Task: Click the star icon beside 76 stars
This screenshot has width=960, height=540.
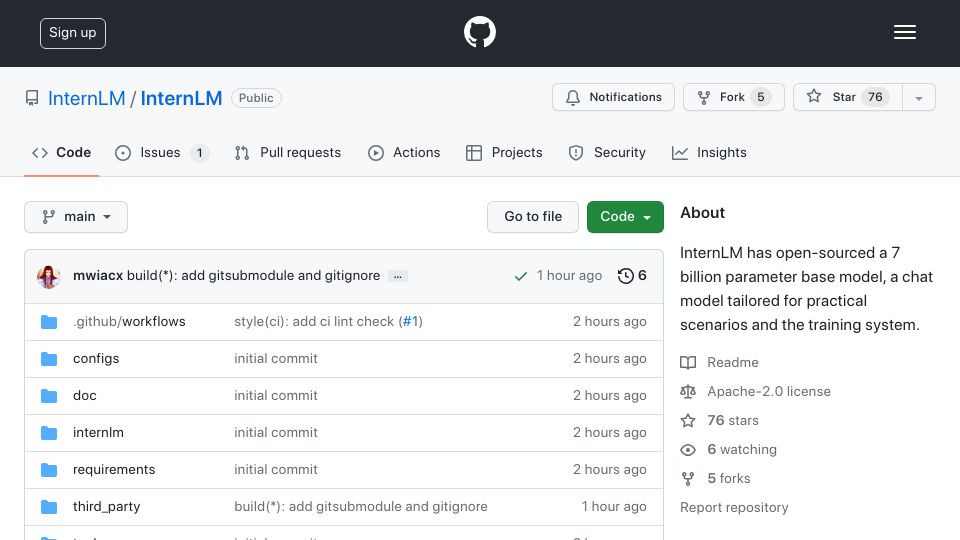Action: [688, 421]
